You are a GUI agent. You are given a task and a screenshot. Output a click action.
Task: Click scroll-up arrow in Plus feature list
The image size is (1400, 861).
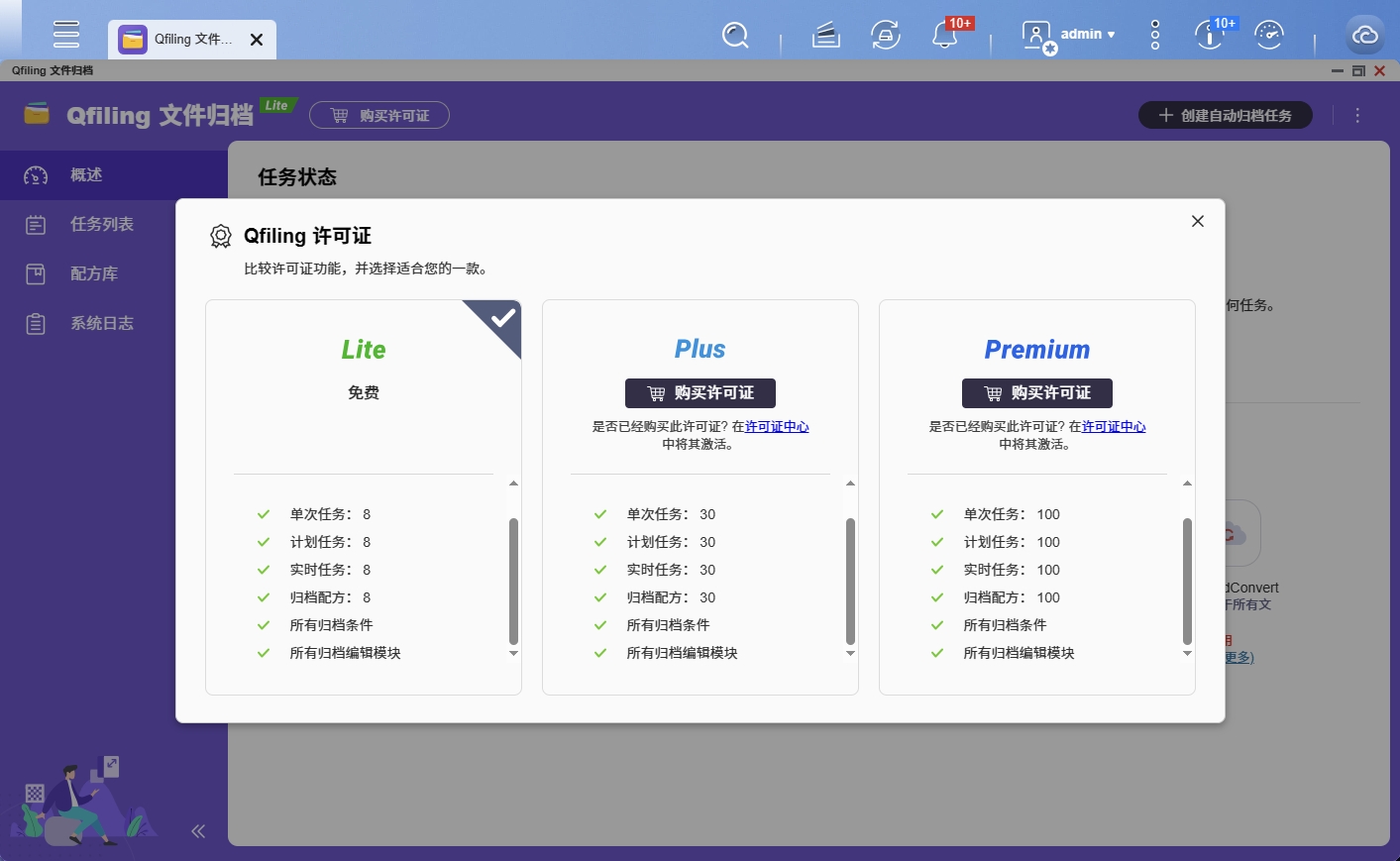(x=850, y=484)
